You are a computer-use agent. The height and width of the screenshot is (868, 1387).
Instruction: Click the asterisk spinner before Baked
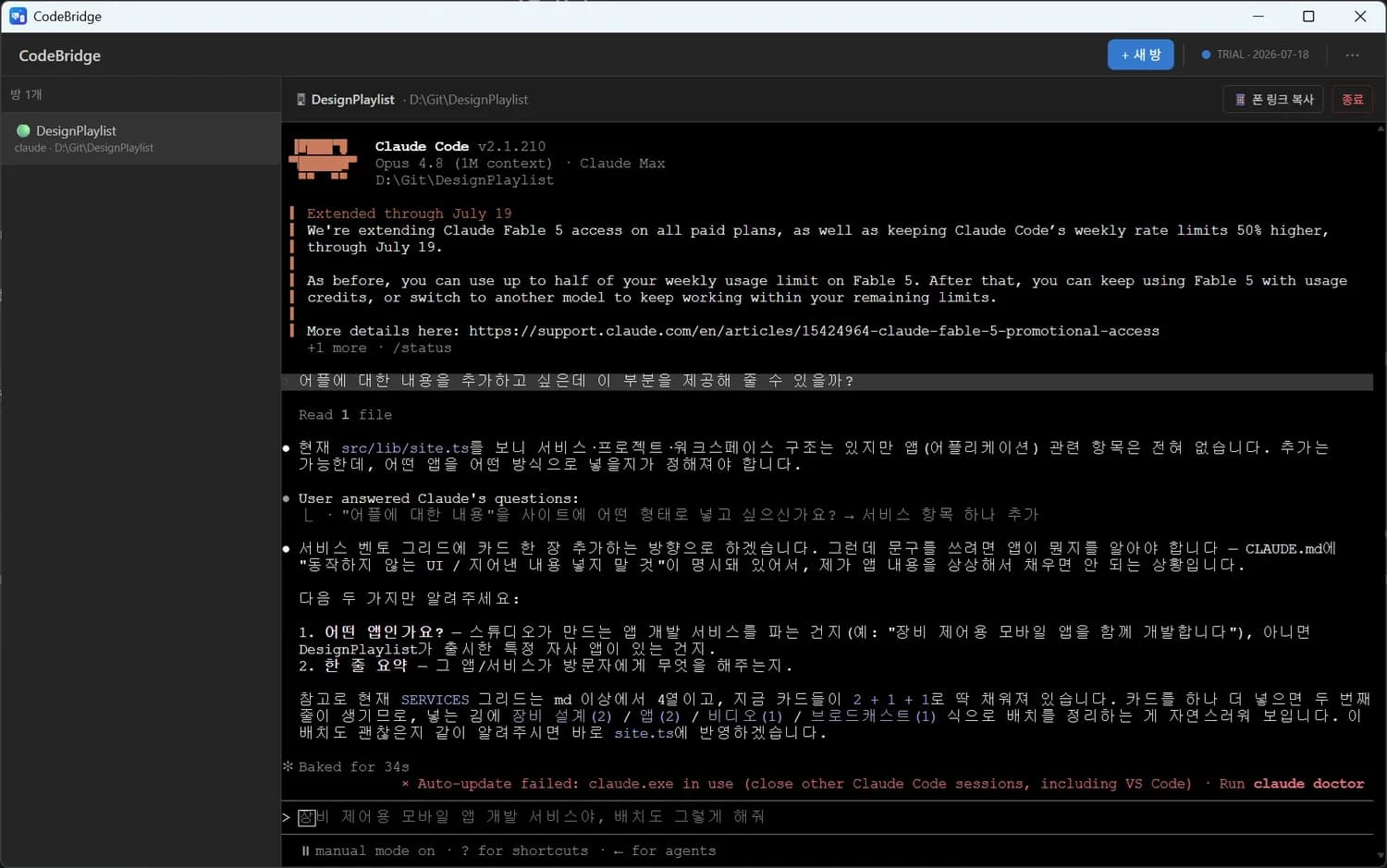click(288, 766)
